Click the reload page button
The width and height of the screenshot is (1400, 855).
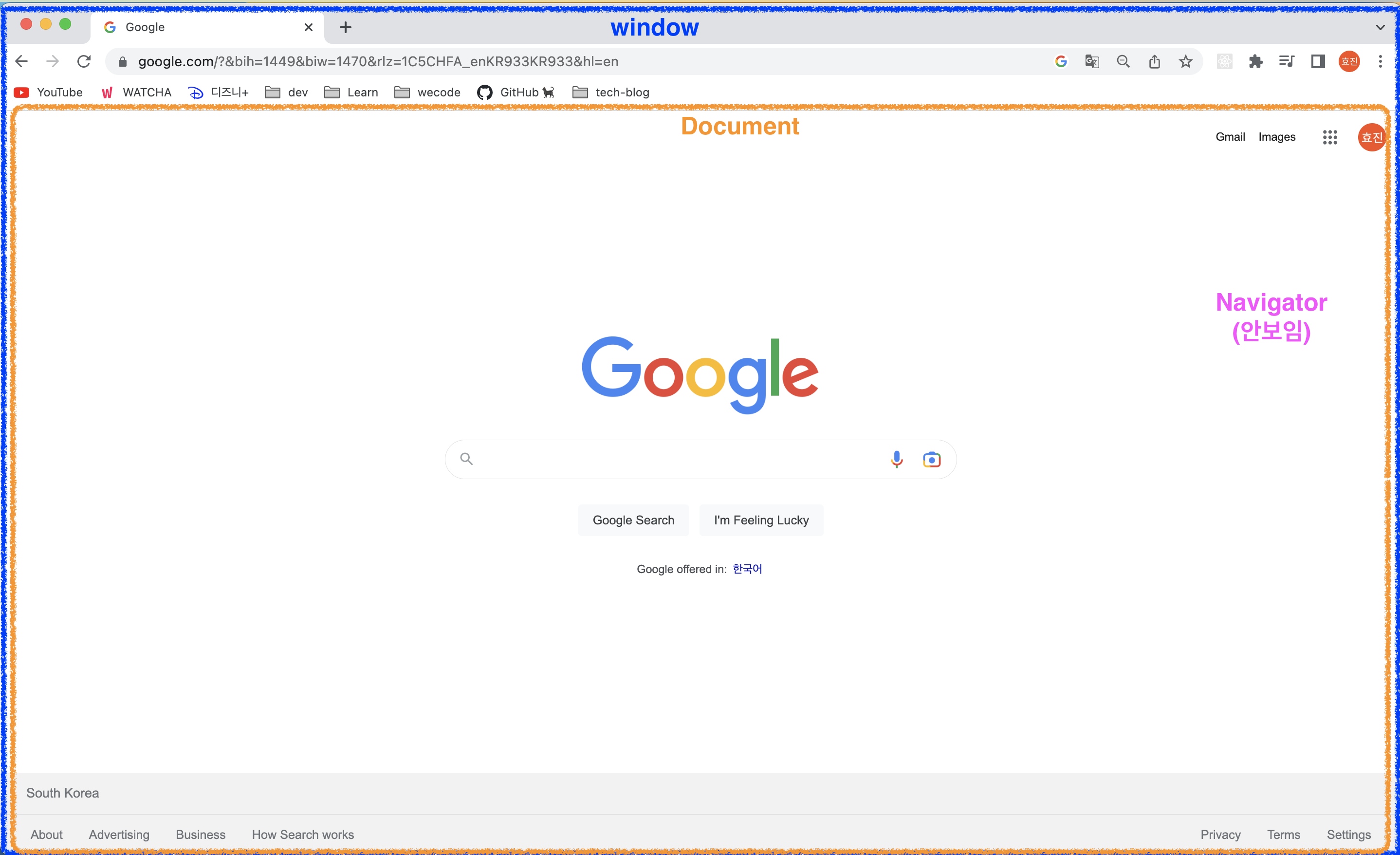point(84,61)
